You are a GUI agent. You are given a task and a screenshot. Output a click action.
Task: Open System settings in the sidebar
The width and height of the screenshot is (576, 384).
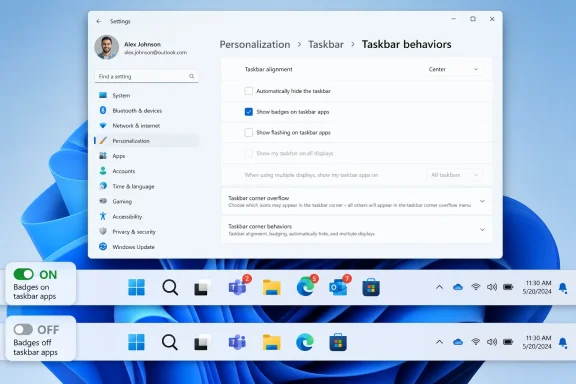click(x=147, y=96)
